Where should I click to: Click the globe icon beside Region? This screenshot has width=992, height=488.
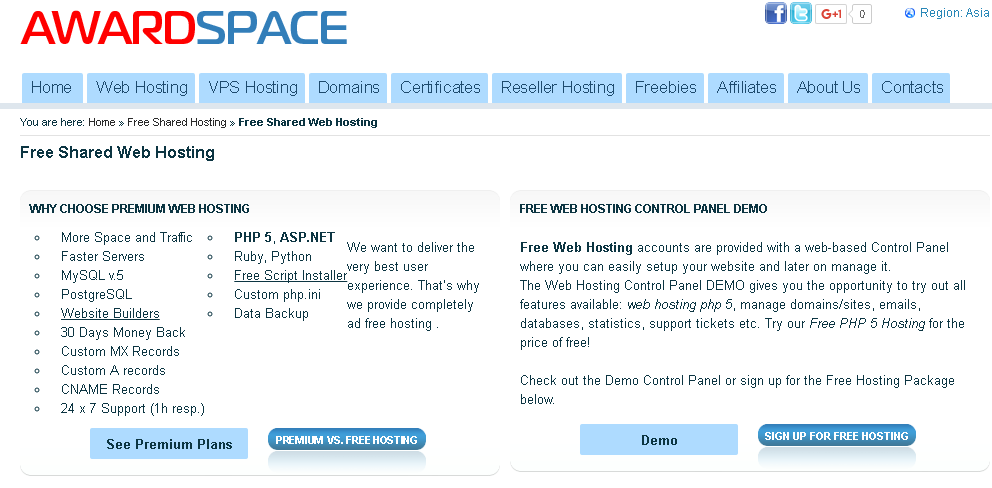tap(910, 13)
